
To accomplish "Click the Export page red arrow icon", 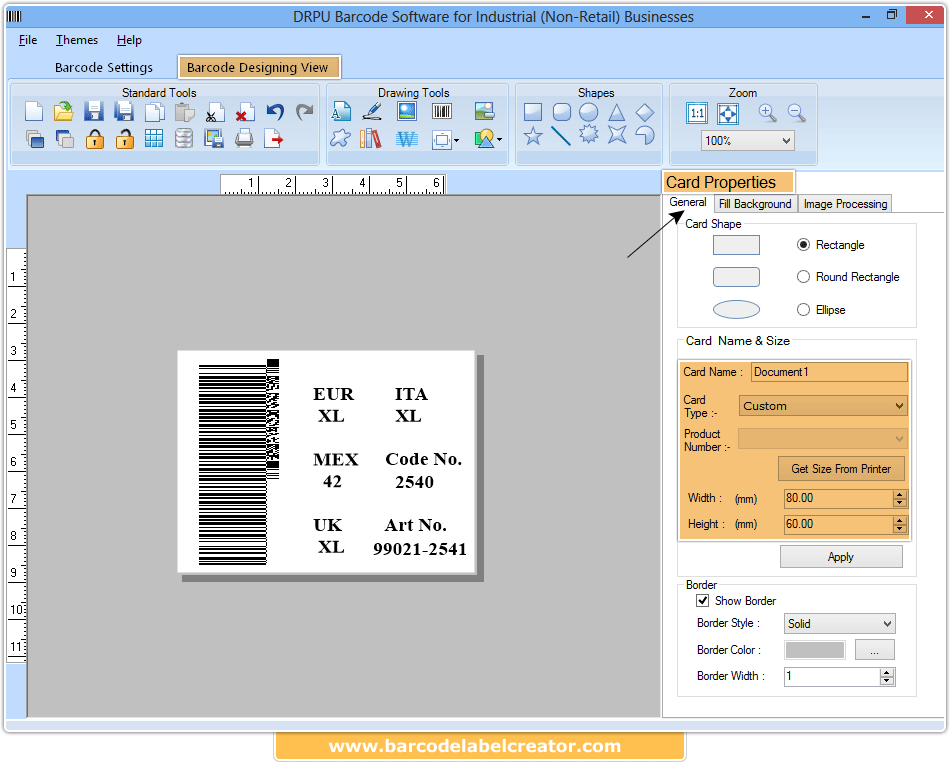I will pyautogui.click(x=274, y=139).
